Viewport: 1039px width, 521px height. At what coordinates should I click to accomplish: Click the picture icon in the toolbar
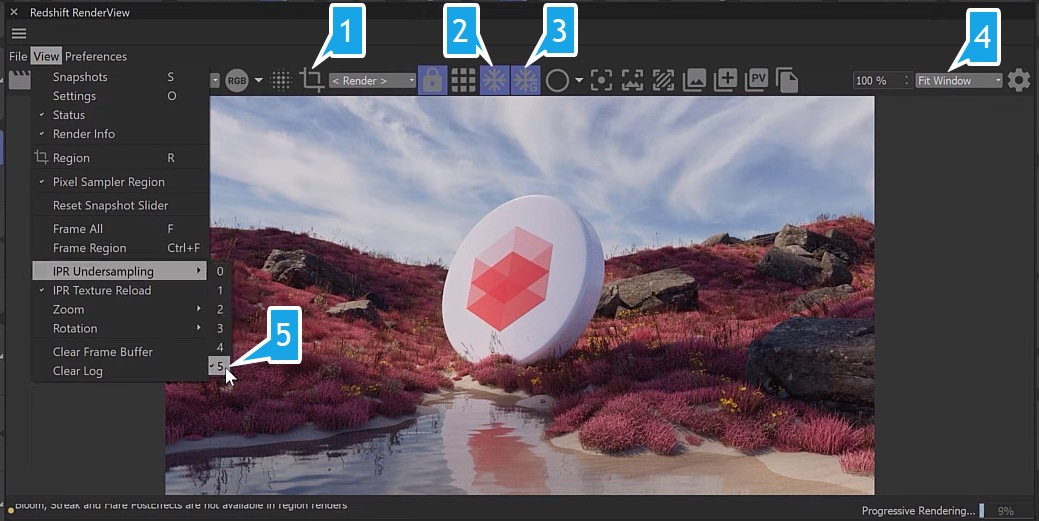pos(694,81)
